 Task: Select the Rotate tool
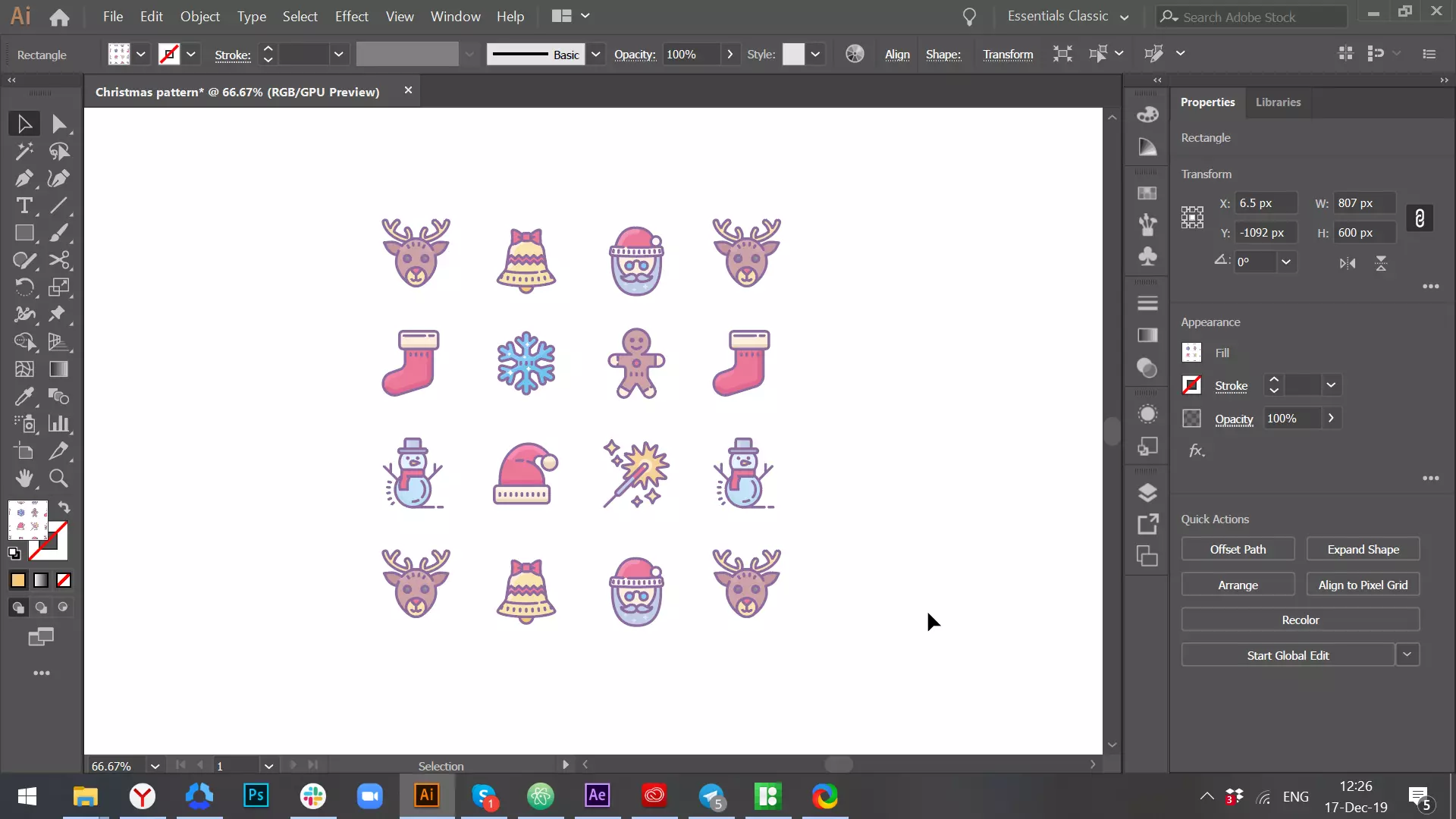[x=24, y=287]
